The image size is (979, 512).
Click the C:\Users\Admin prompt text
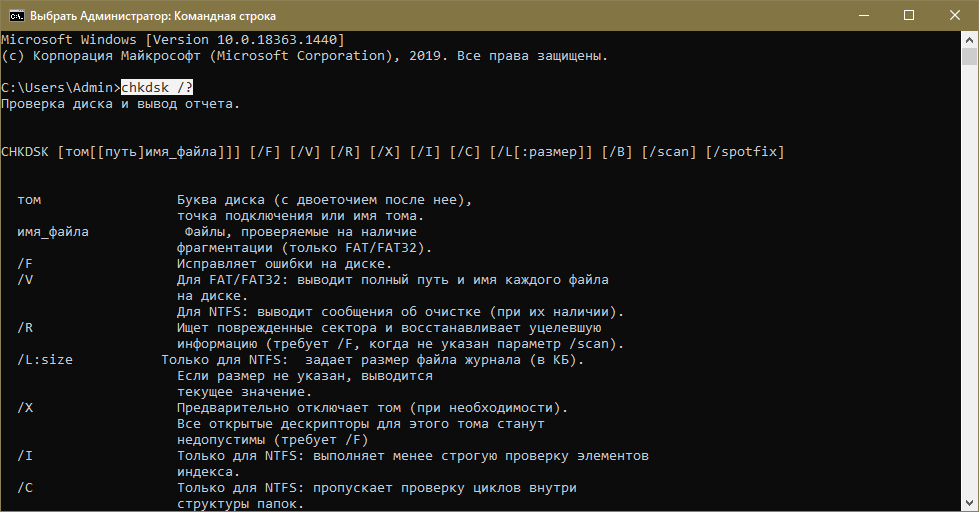[60, 88]
